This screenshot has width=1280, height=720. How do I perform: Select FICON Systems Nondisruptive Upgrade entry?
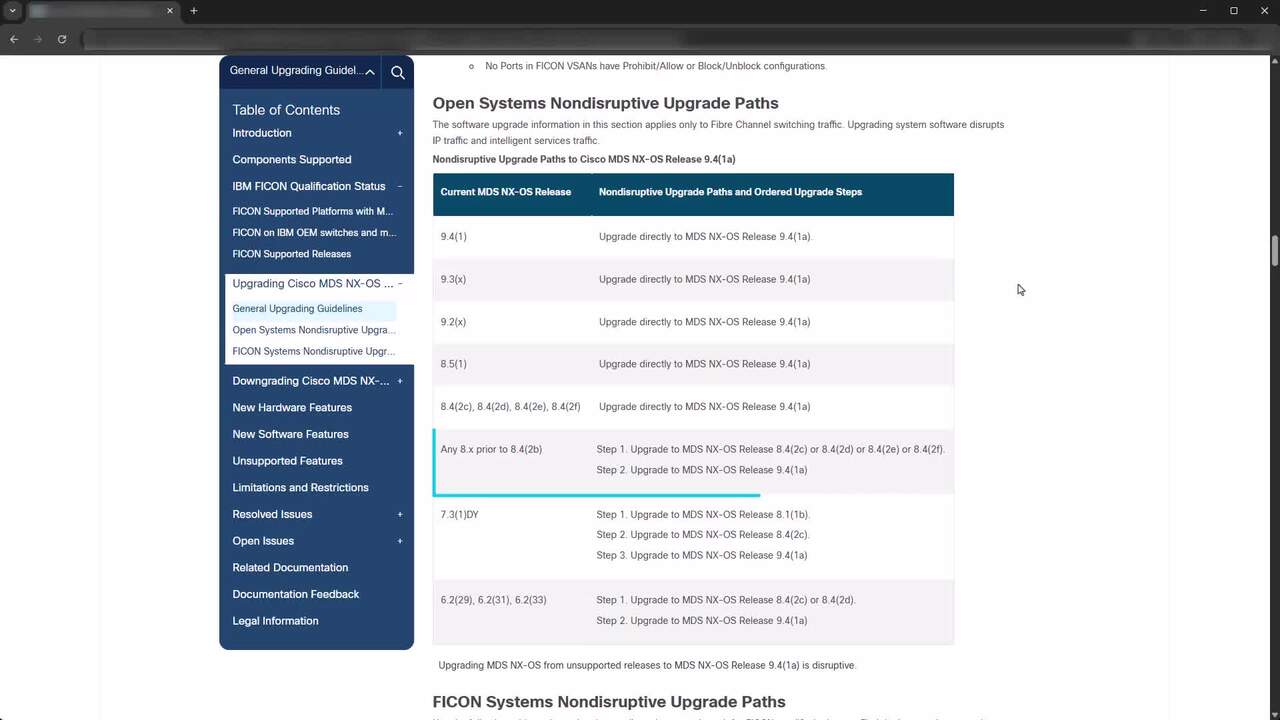click(314, 352)
